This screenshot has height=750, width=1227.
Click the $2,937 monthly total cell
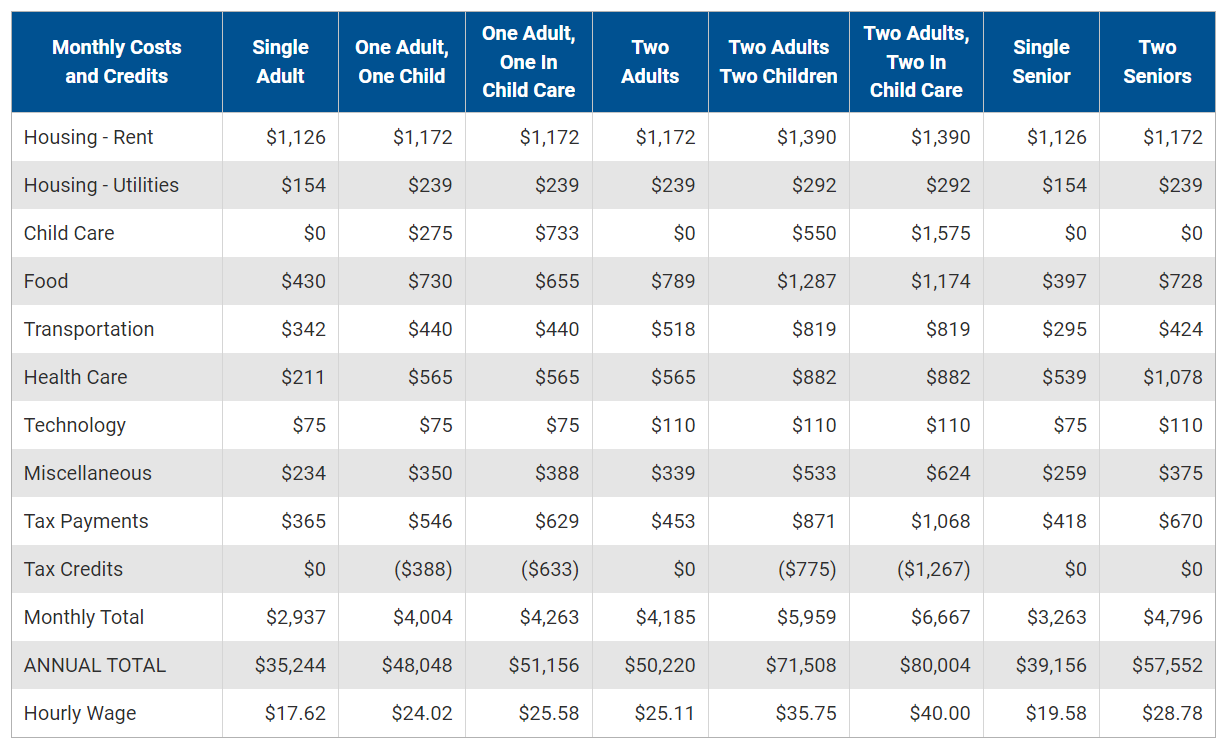tap(296, 617)
